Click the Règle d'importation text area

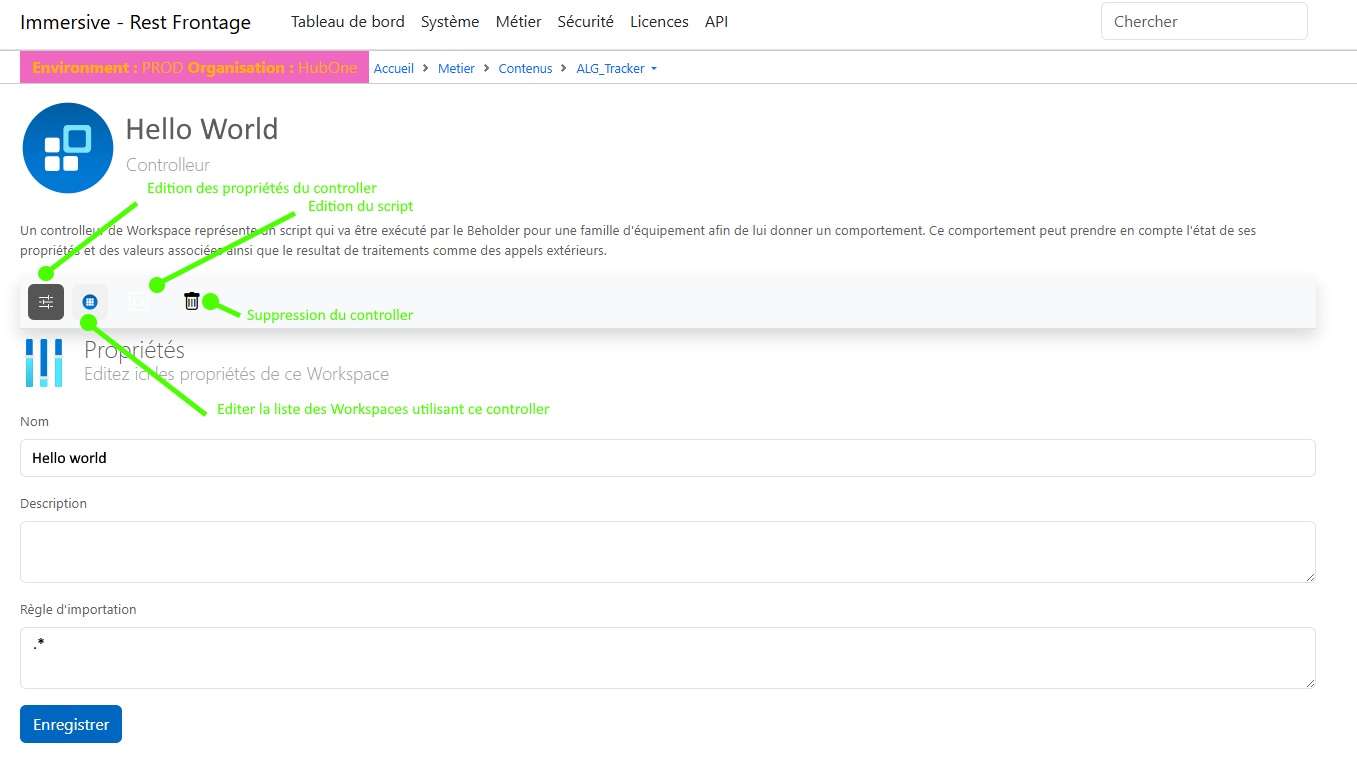[668, 657]
